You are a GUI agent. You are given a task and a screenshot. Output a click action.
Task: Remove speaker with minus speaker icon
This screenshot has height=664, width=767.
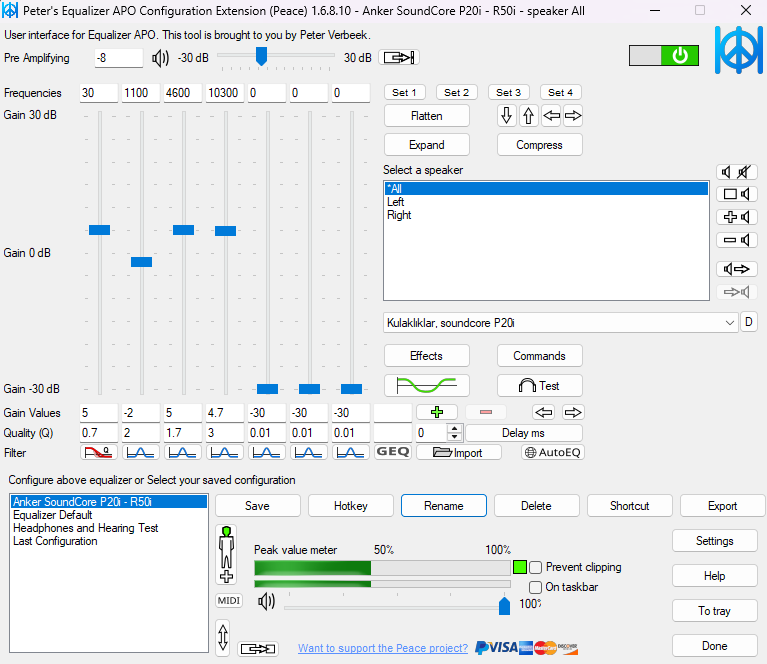737,240
